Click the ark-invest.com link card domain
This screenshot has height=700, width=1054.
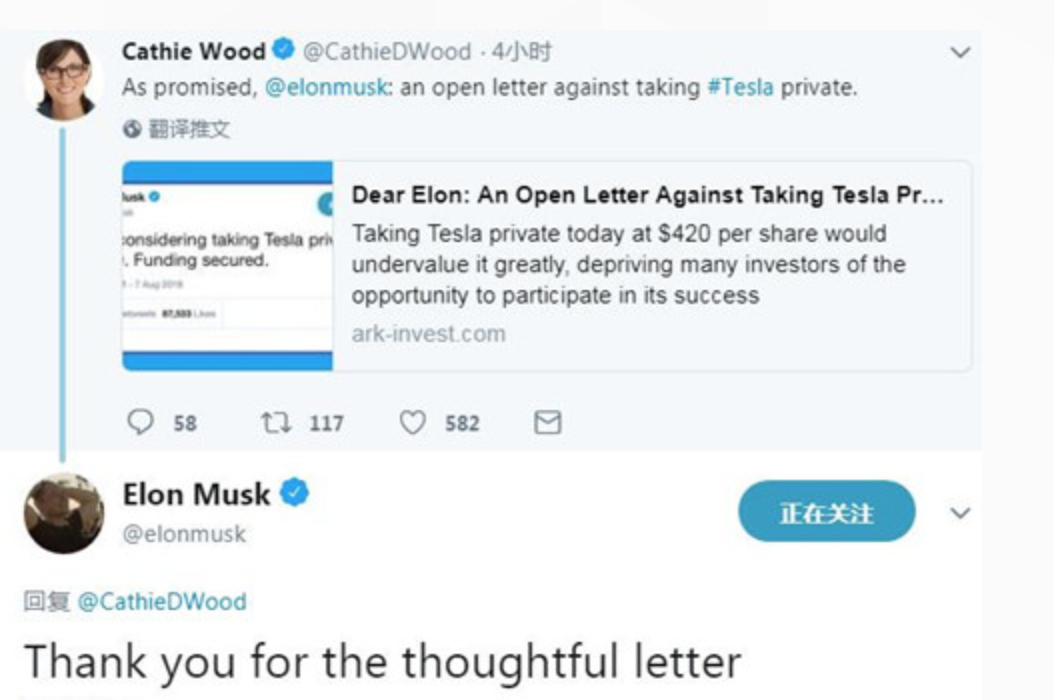(428, 334)
